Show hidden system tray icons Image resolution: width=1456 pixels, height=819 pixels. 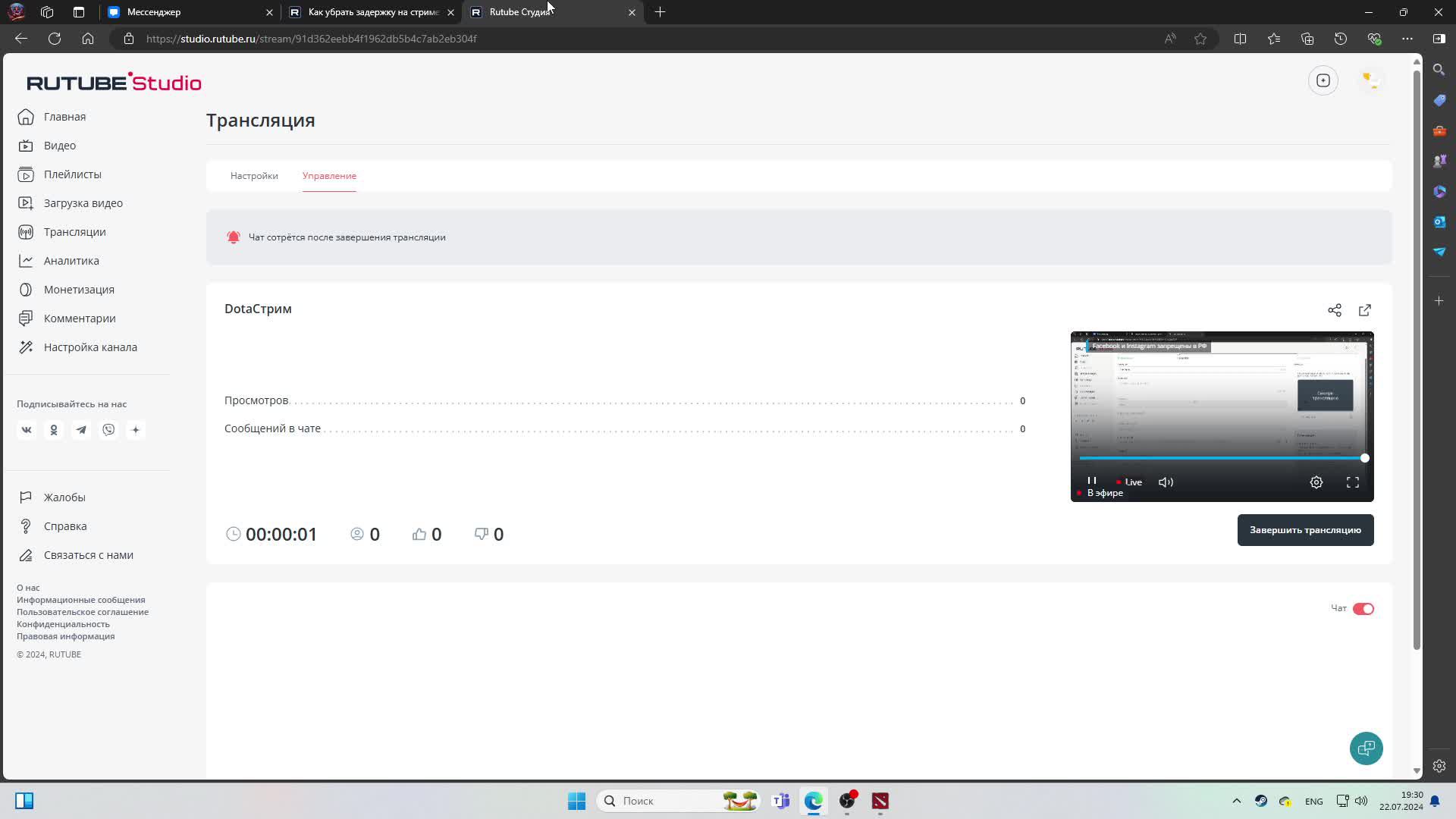click(x=1236, y=801)
